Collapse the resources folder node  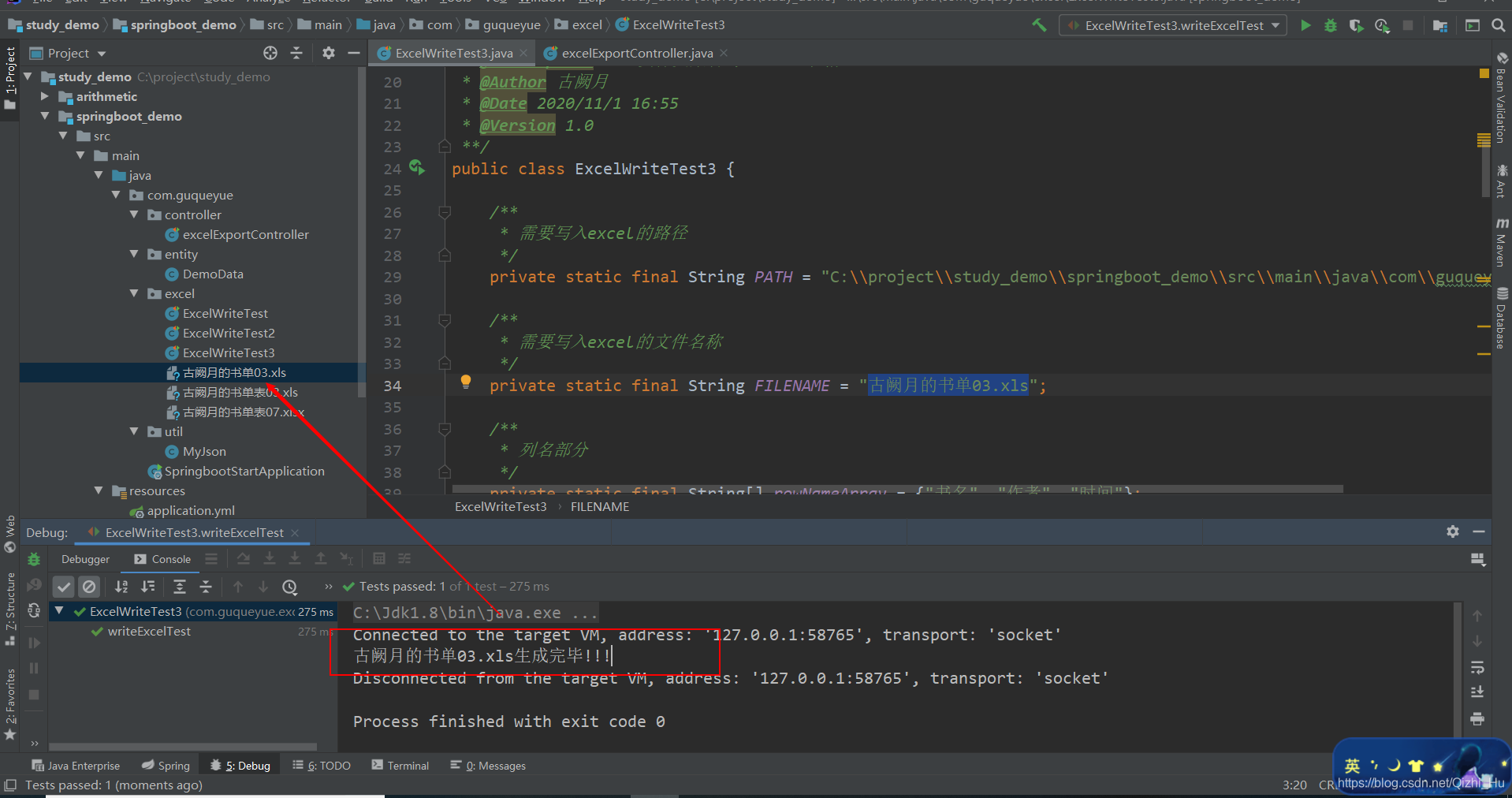(x=98, y=490)
